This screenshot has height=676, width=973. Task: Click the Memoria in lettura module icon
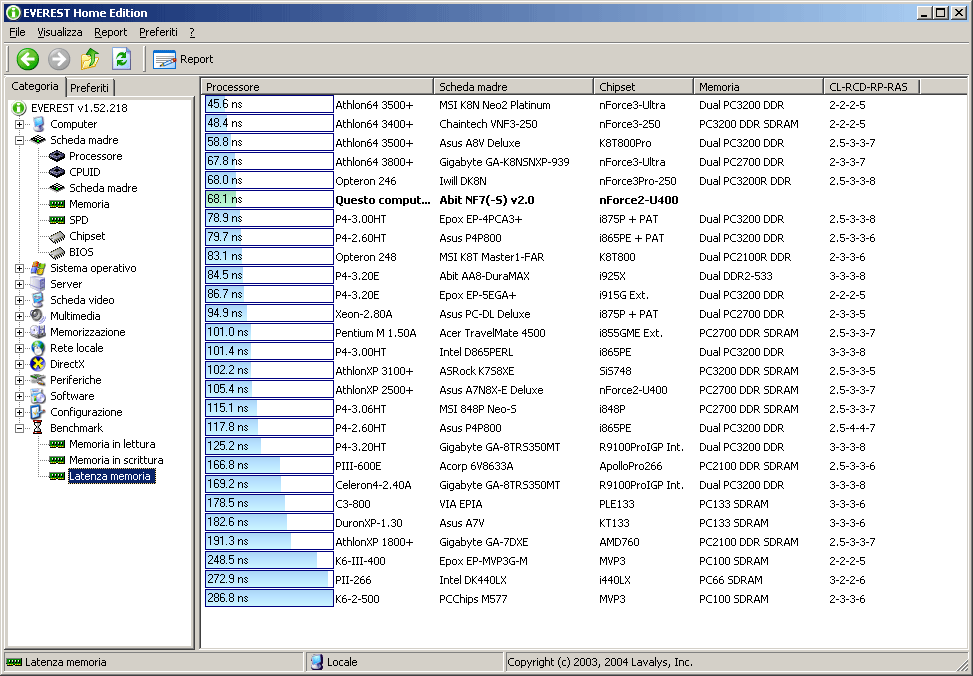pos(57,444)
